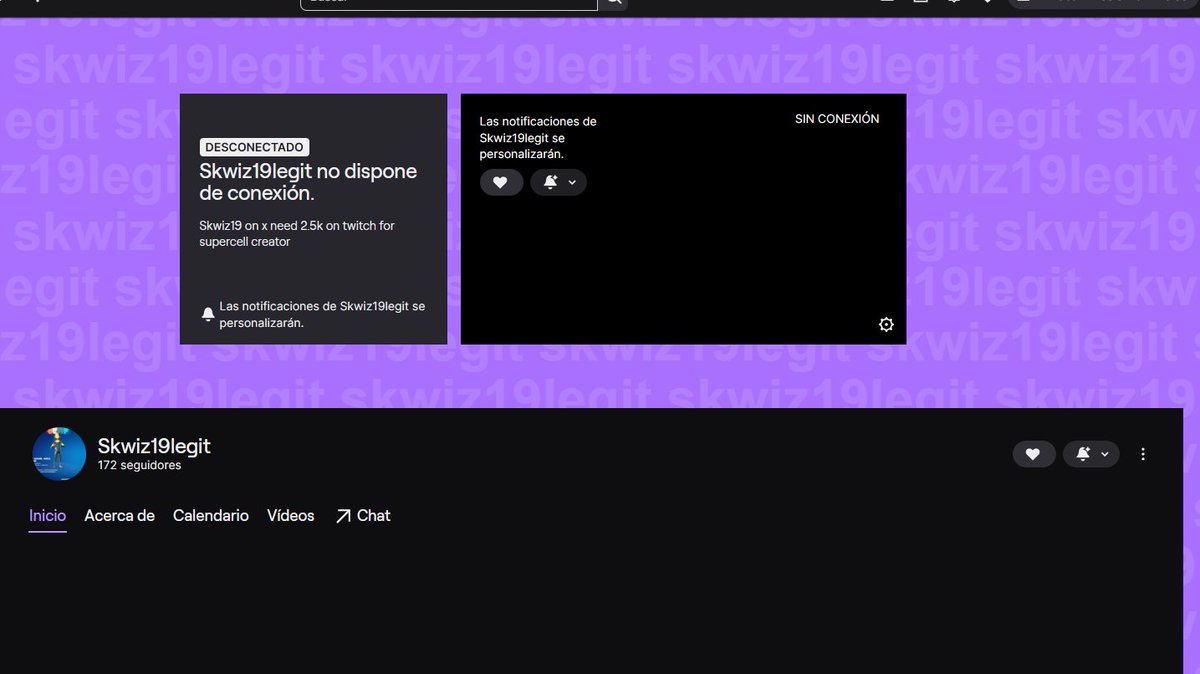This screenshot has height=674, width=1200.
Task: Open the player settings gear
Action: tap(886, 324)
